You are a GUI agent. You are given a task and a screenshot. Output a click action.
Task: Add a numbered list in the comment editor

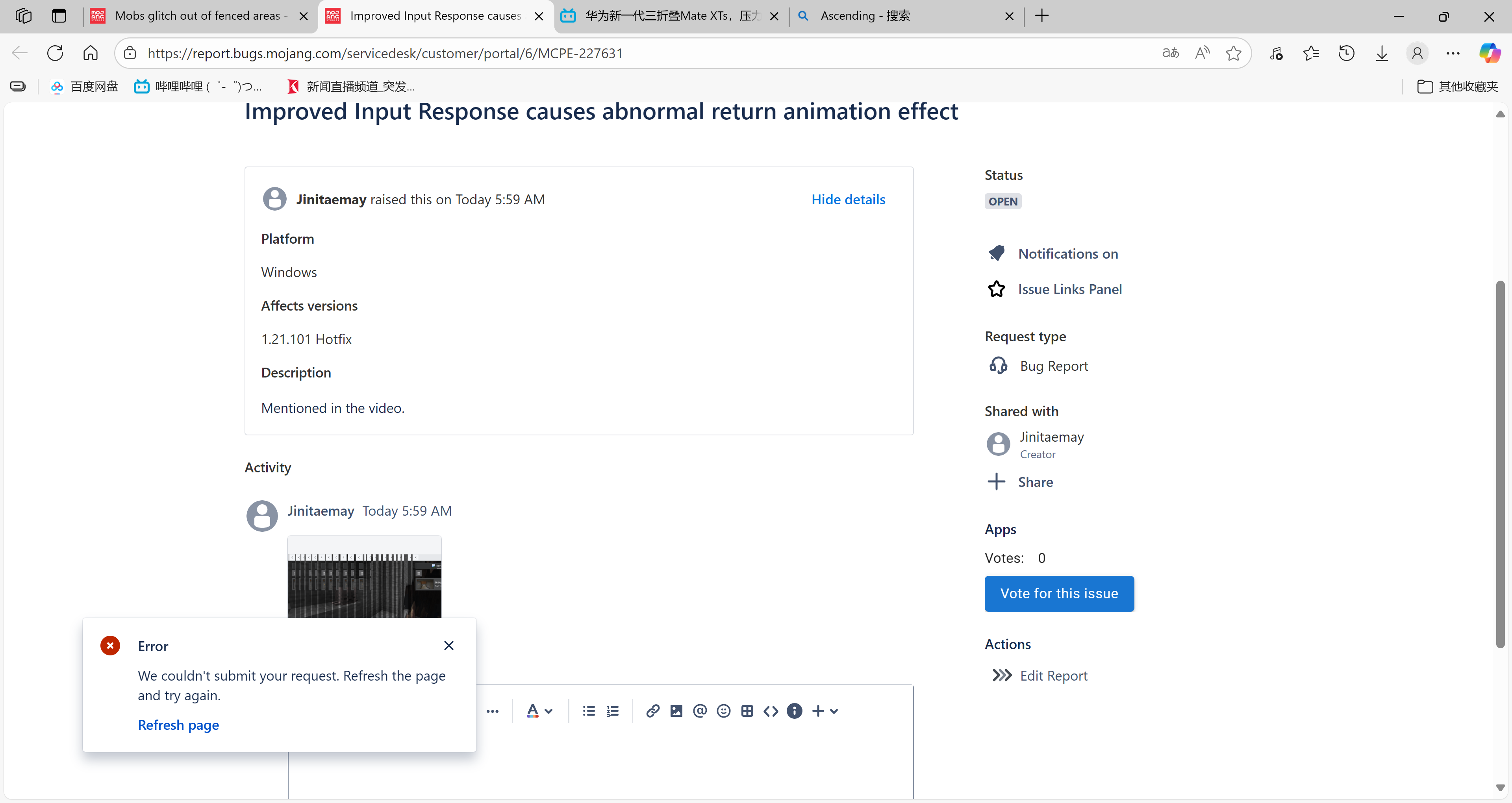[x=613, y=711]
